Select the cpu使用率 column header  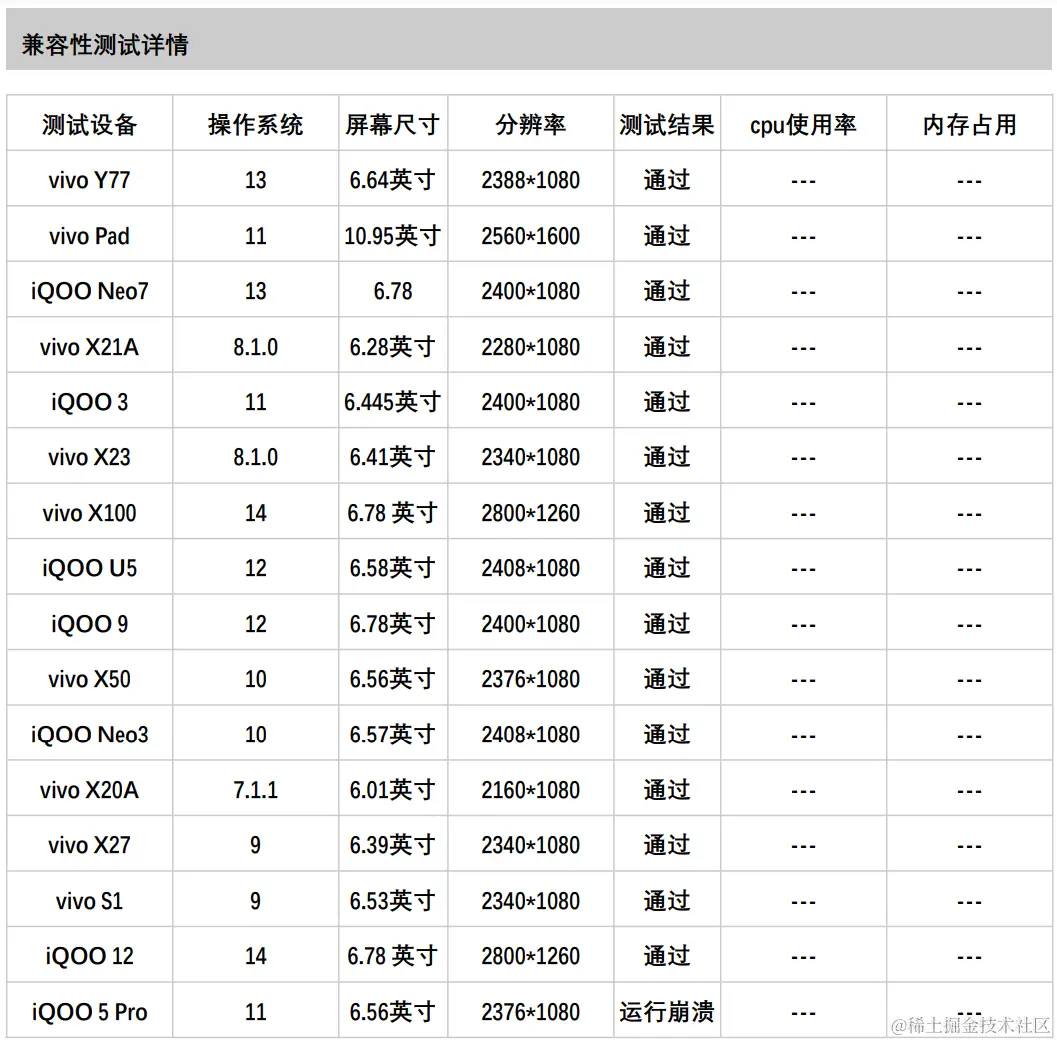coord(804,125)
